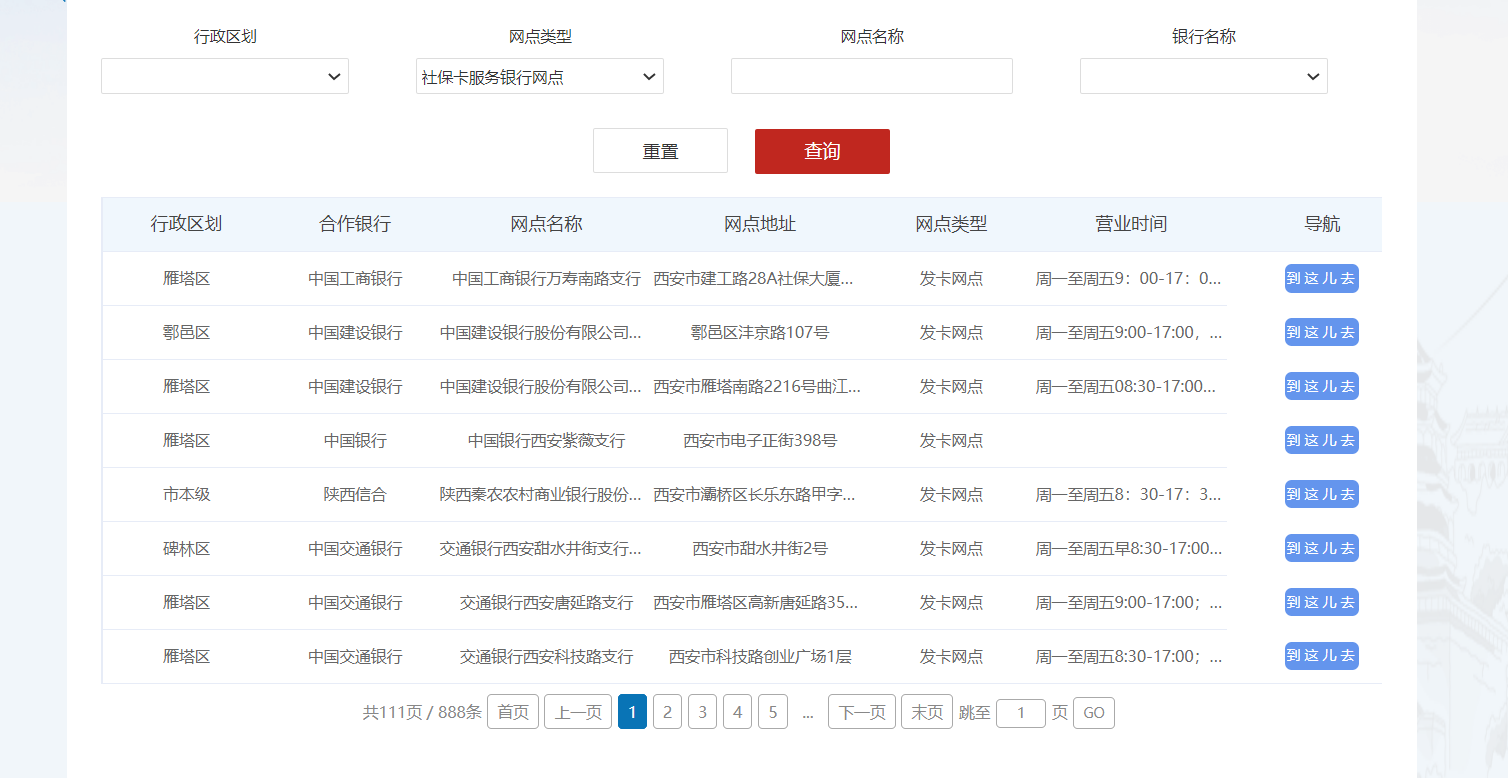Jump to page 5 in pagination
Screen dimensions: 1508x778
point(772,712)
